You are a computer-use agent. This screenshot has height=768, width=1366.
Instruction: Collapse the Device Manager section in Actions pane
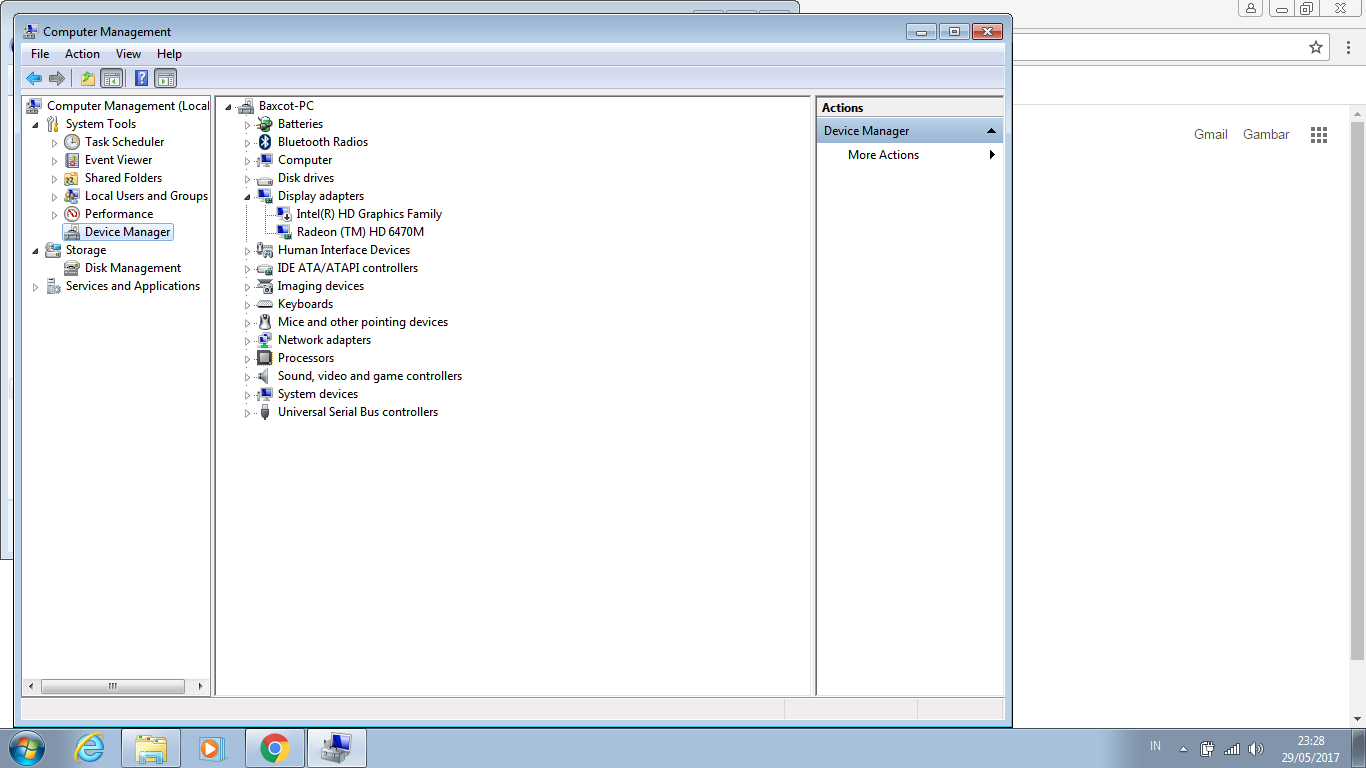click(x=991, y=131)
